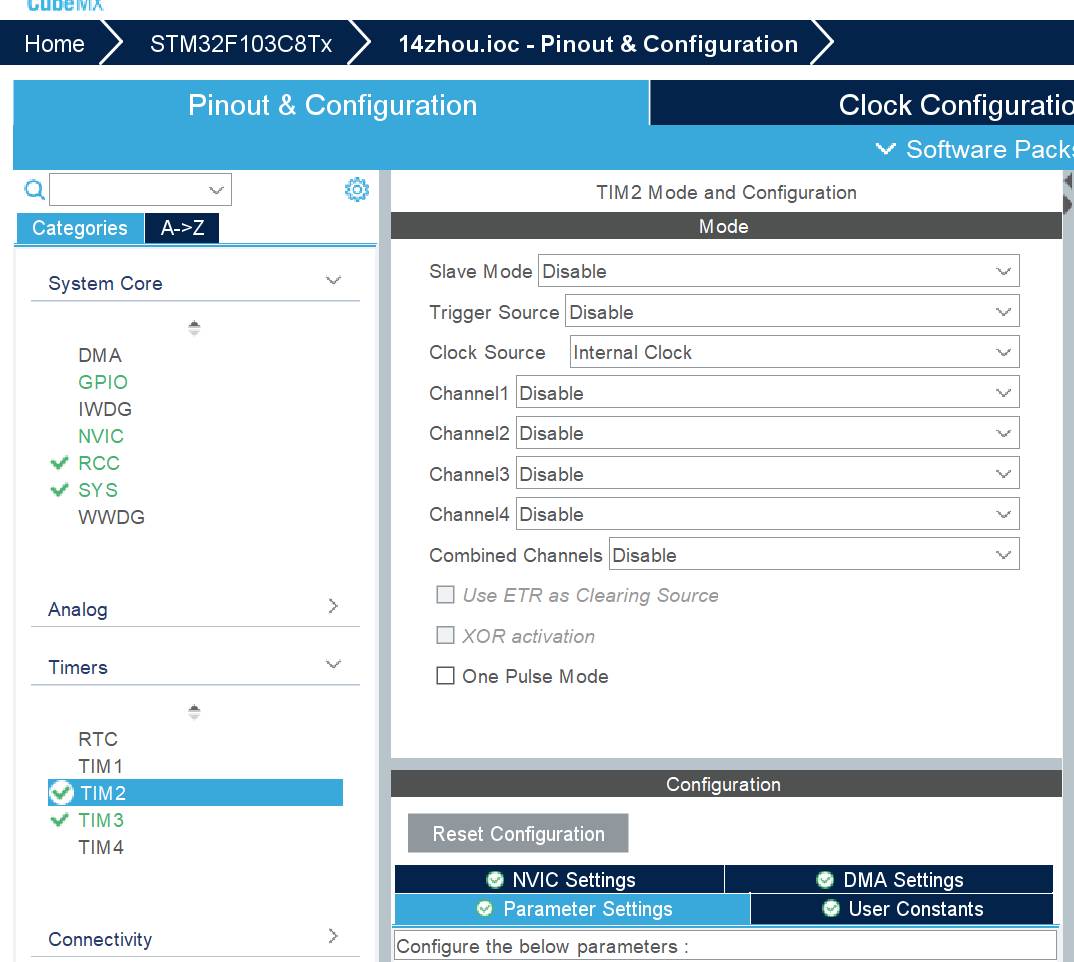1074x962 pixels.
Task: Select TIM4 under Timers
Action: coord(101,847)
